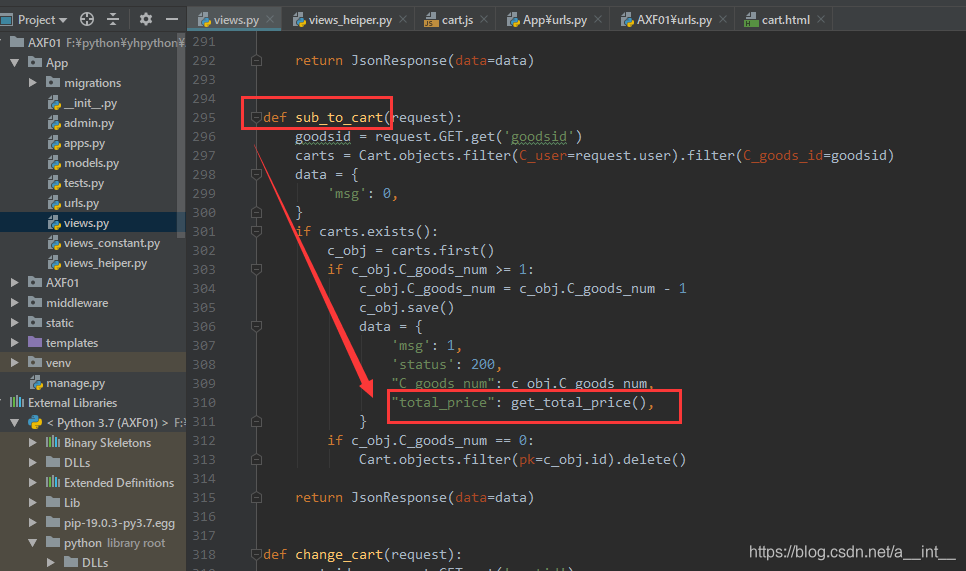Fold the if carts.exists() block
Image resolution: width=966 pixels, height=571 pixels.
click(x=256, y=231)
